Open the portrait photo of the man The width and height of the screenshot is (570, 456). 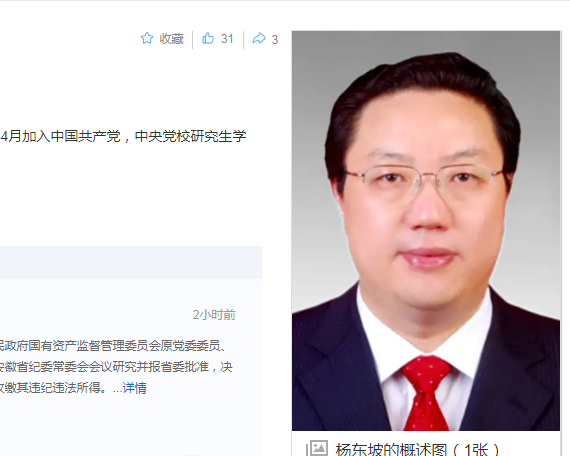[x=426, y=231]
